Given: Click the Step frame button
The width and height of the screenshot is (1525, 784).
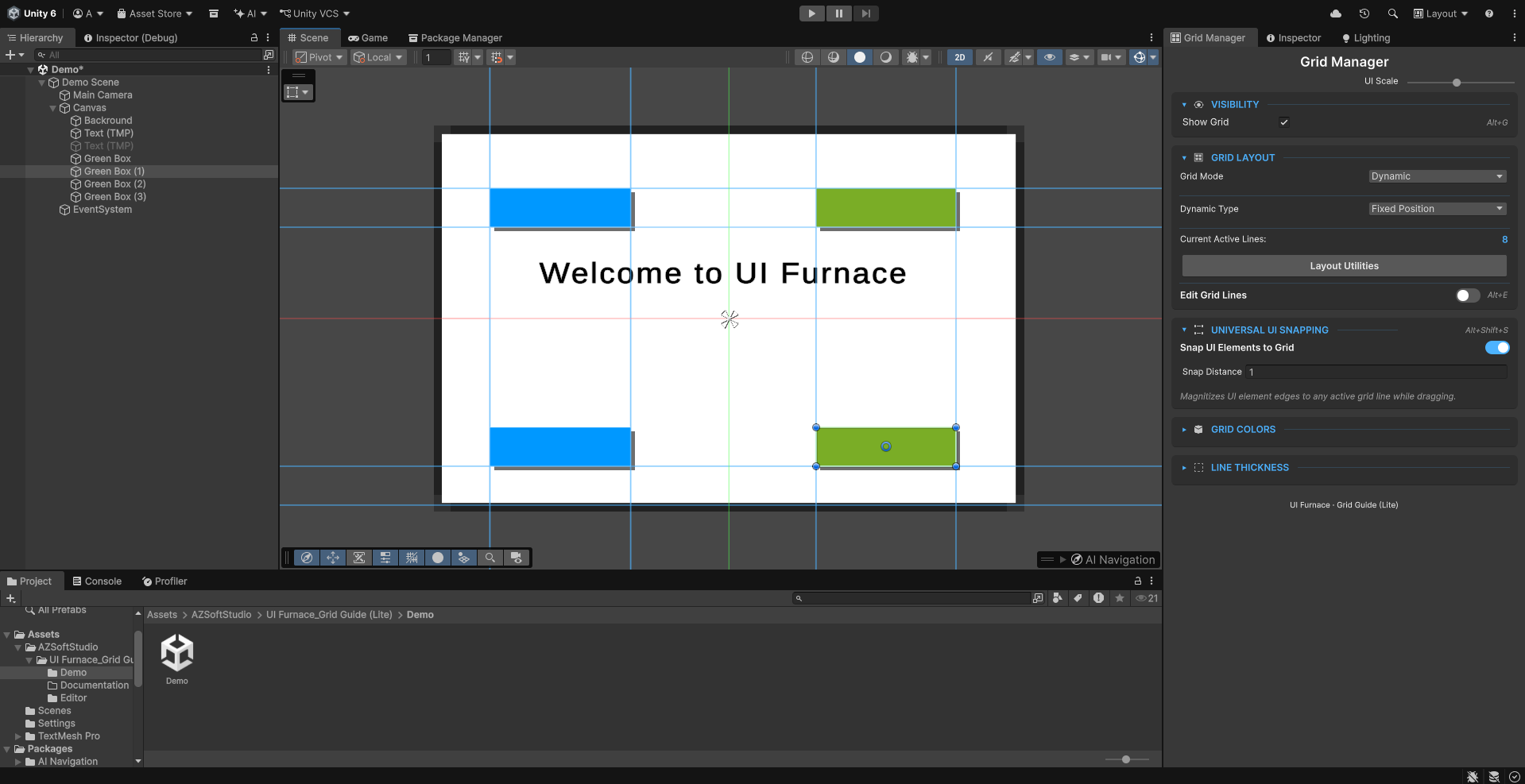Looking at the screenshot, I should 865,14.
